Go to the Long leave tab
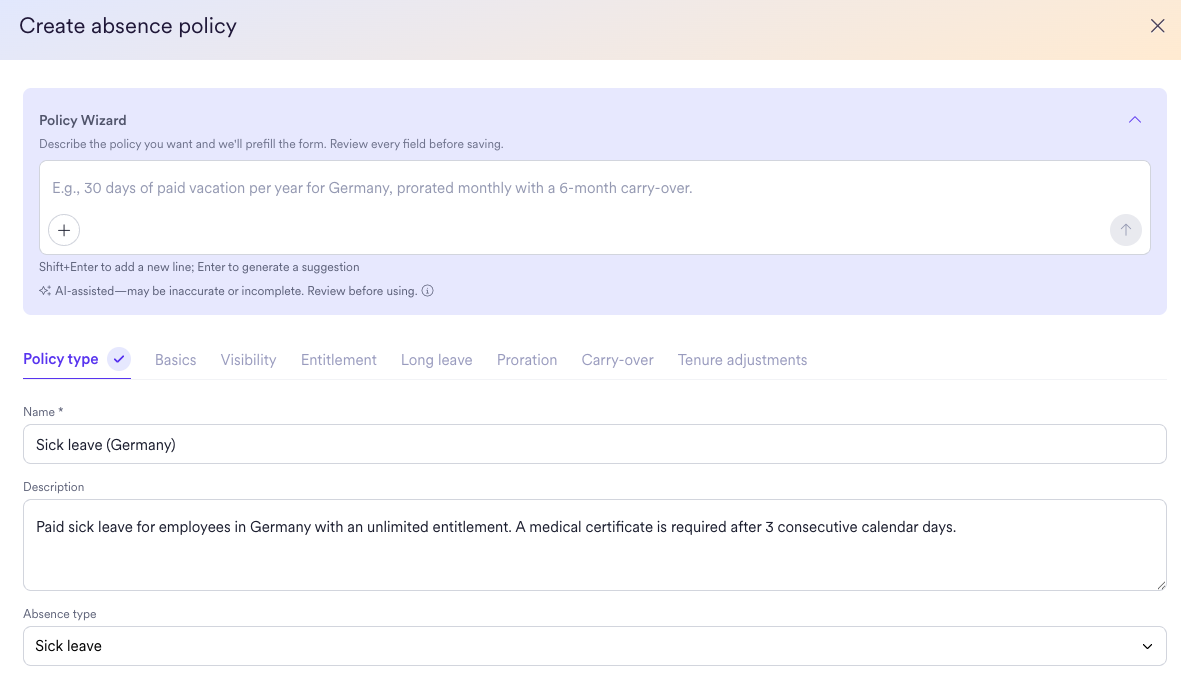 (437, 360)
